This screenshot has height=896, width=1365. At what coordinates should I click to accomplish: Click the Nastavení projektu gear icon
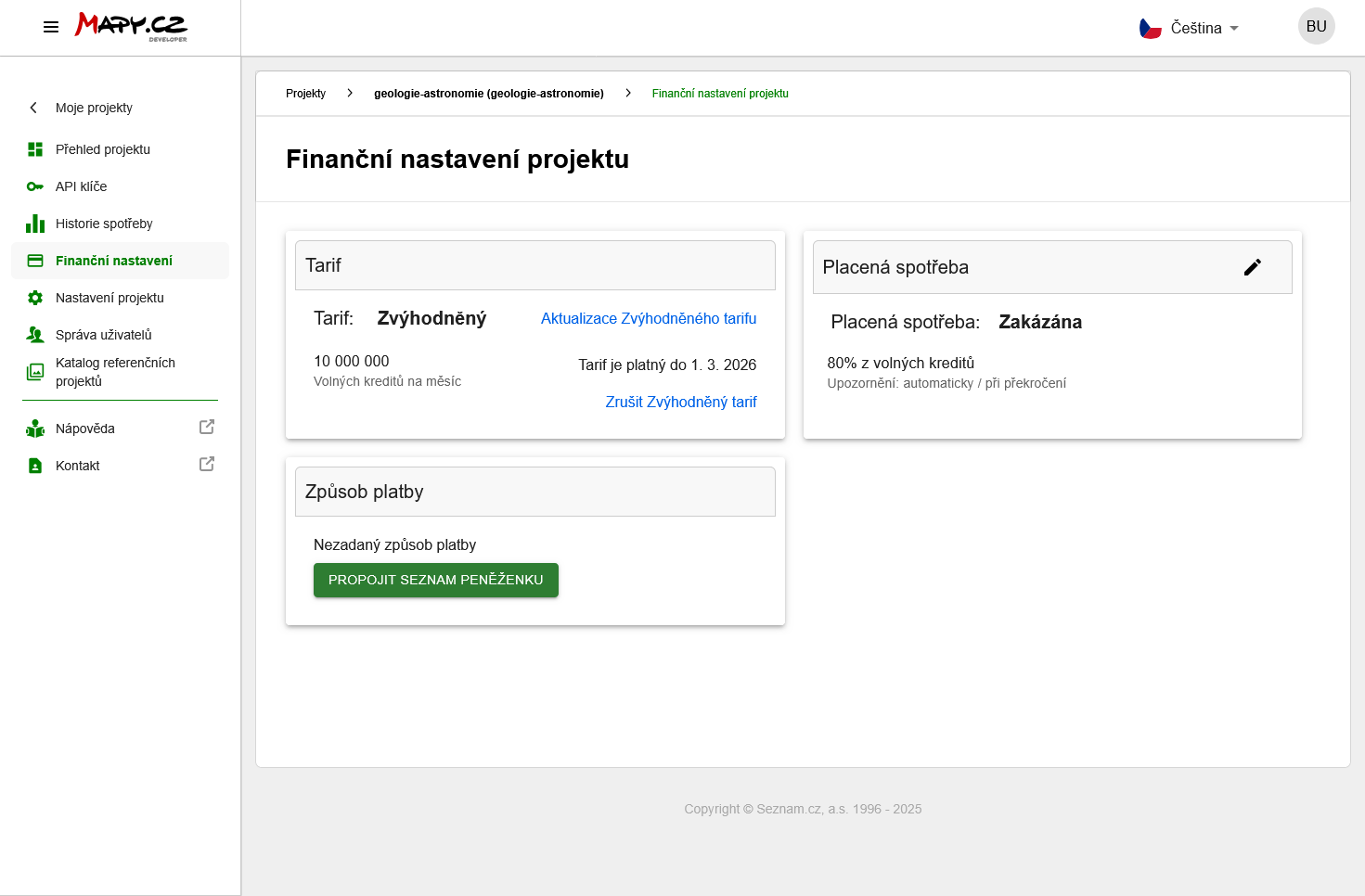coord(35,298)
